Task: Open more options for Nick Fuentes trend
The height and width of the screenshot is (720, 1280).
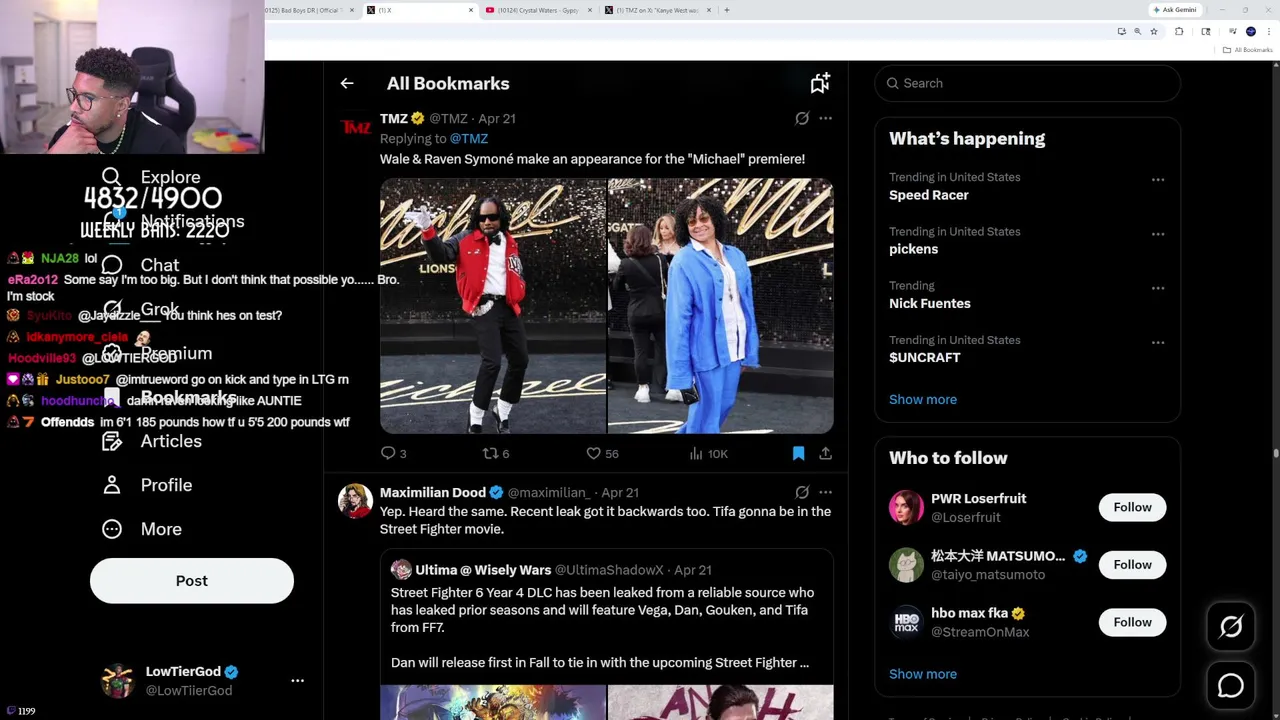Action: click(1158, 288)
